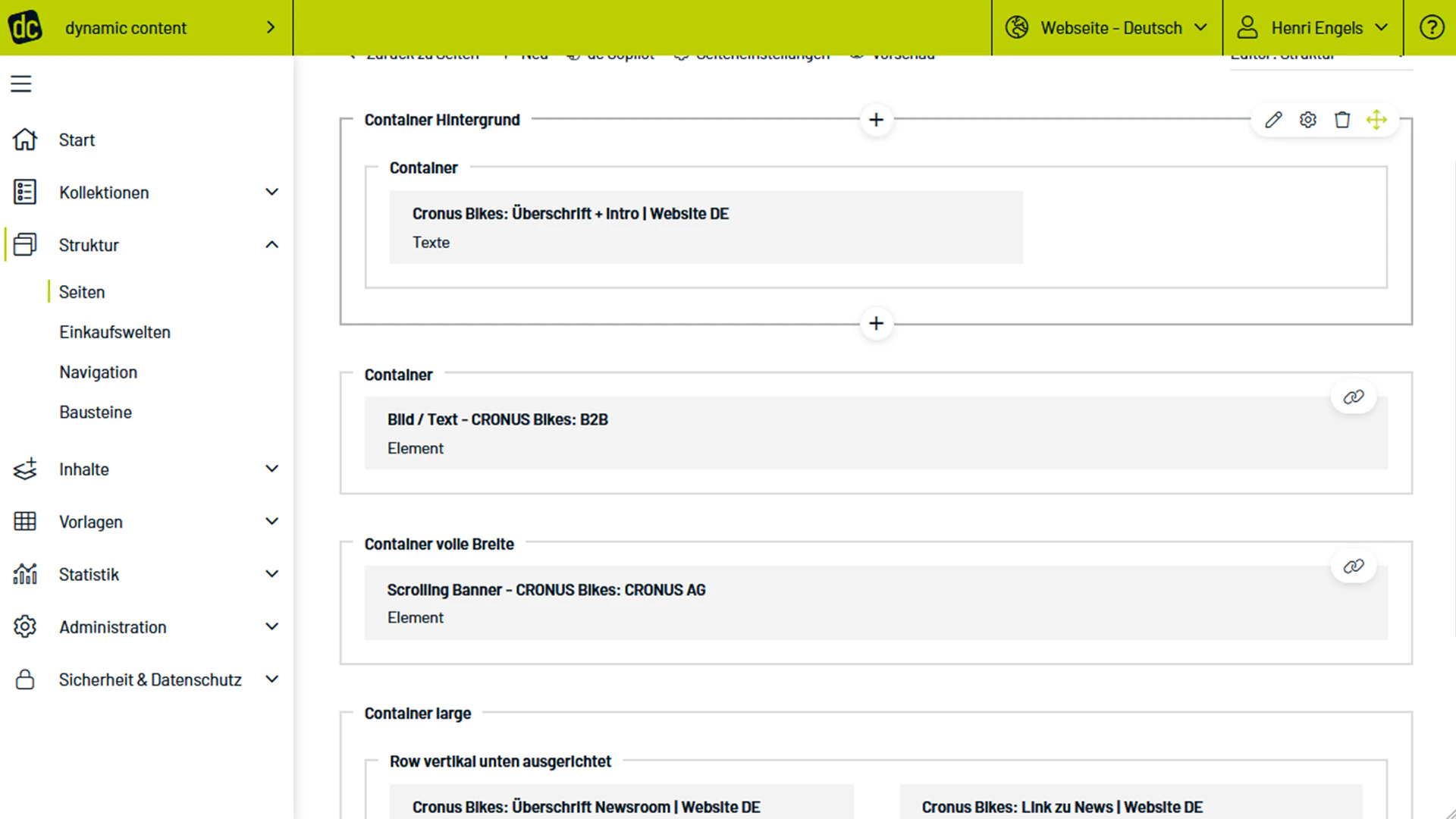This screenshot has width=1456, height=819.
Task: Edit Container Hintergrund with pencil icon
Action: click(1273, 120)
